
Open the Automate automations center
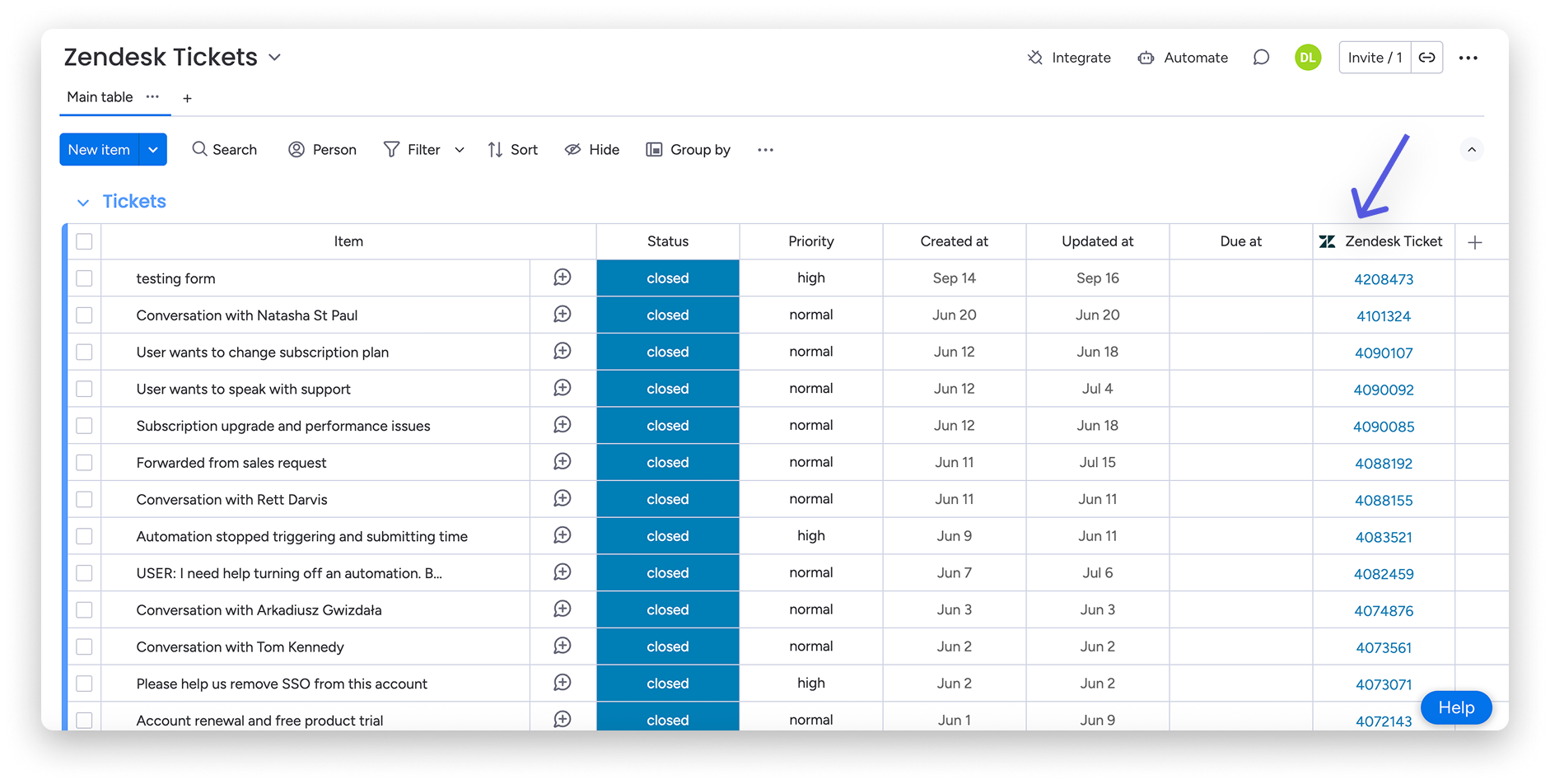pyautogui.click(x=1183, y=58)
